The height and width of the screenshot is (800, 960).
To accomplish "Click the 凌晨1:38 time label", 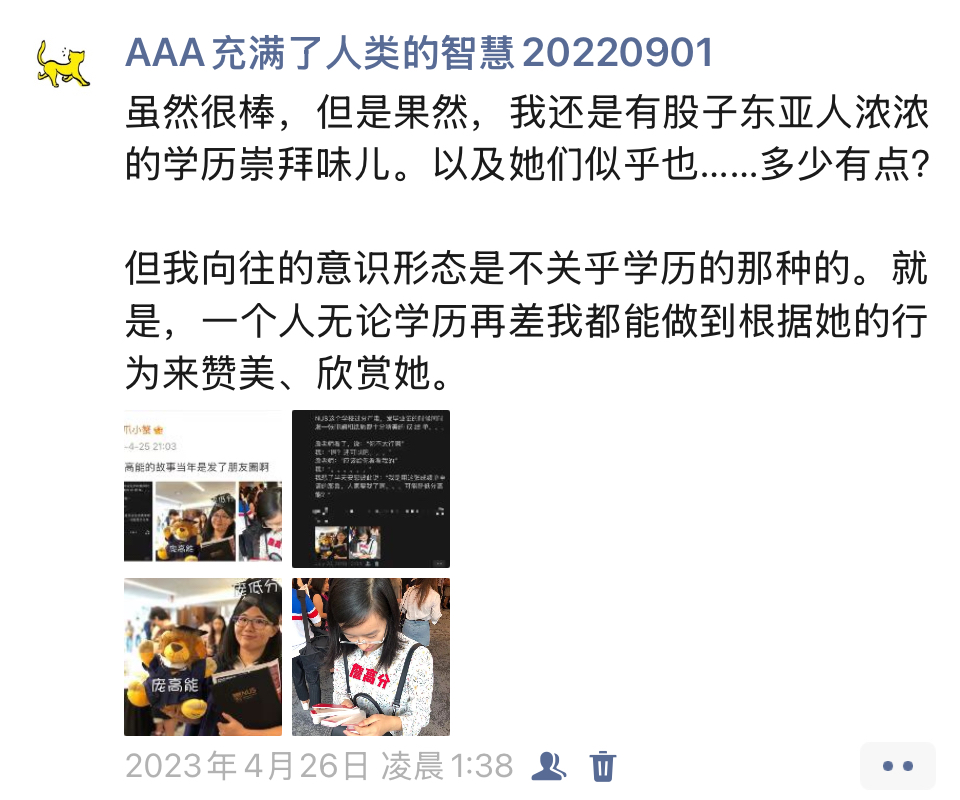I will (447, 766).
